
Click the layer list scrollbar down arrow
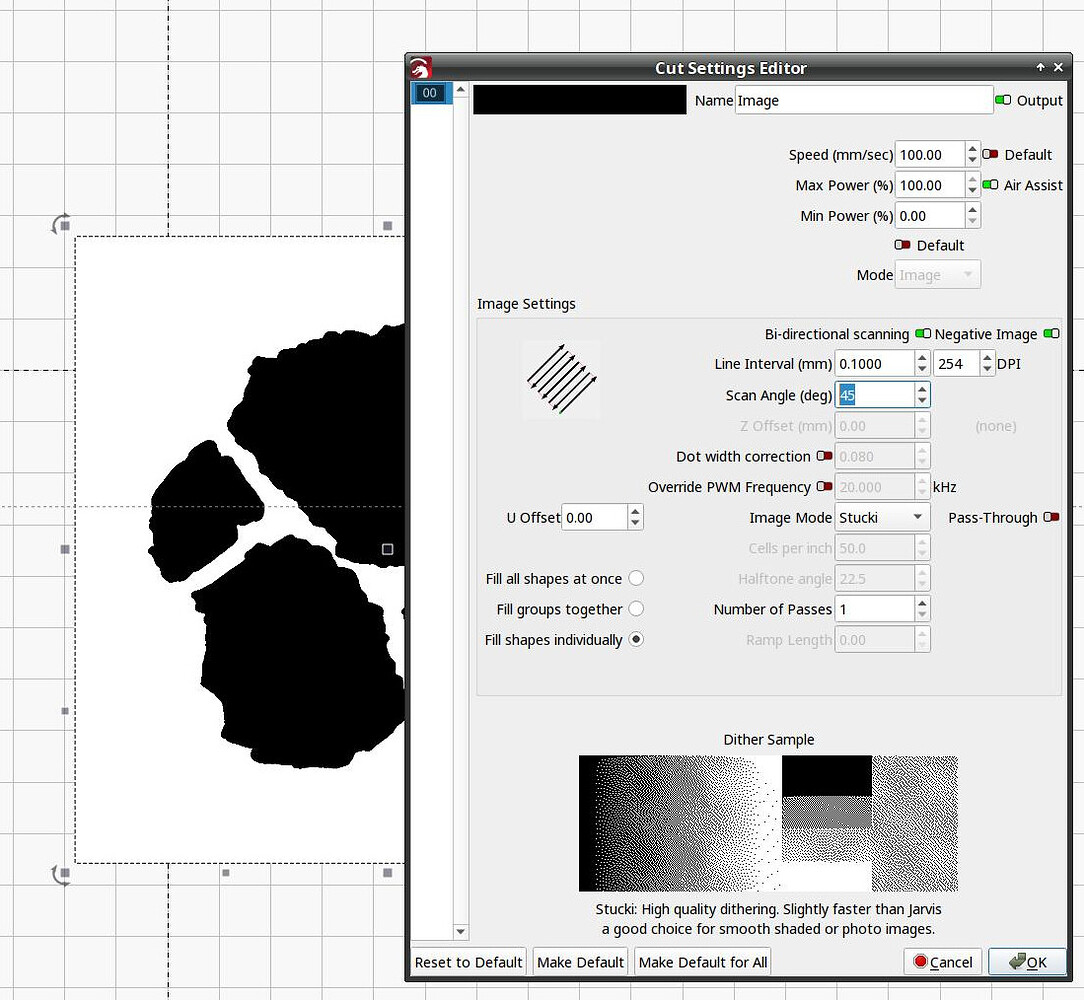[x=461, y=931]
